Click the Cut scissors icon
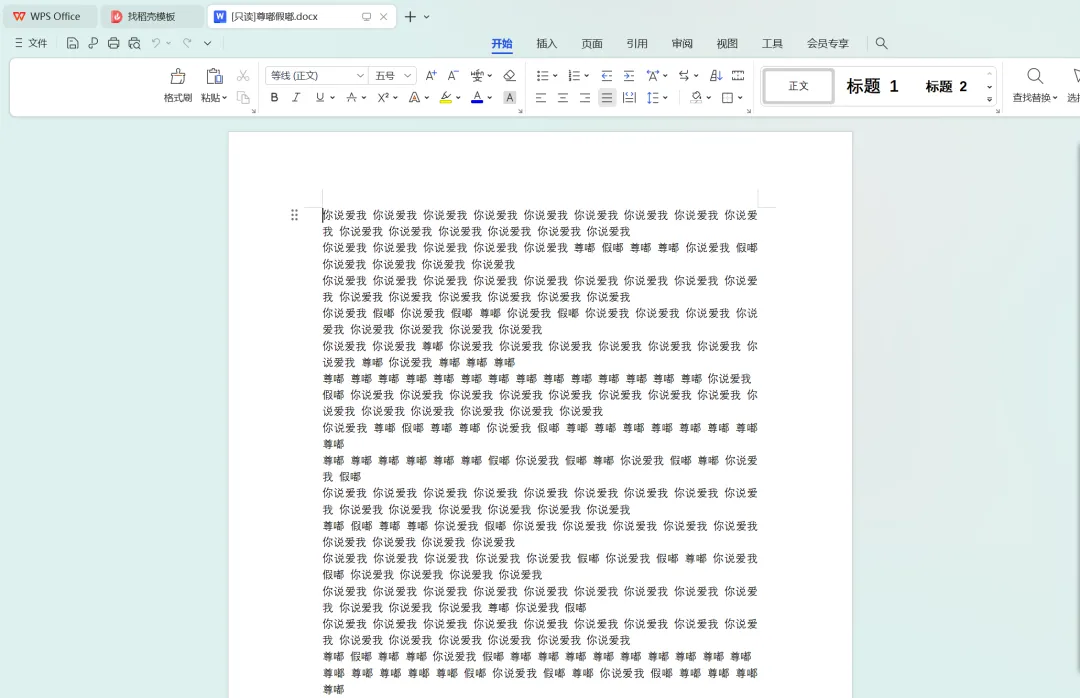The height and width of the screenshot is (698, 1080). click(x=243, y=76)
